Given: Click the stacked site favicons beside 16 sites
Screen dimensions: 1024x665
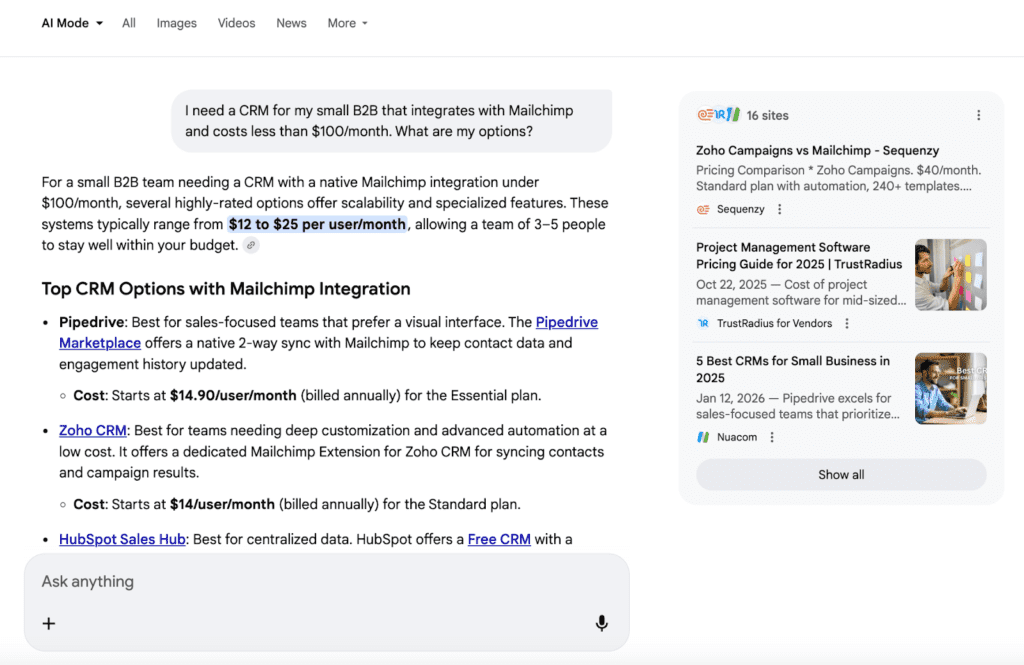Looking at the screenshot, I should coord(720,115).
